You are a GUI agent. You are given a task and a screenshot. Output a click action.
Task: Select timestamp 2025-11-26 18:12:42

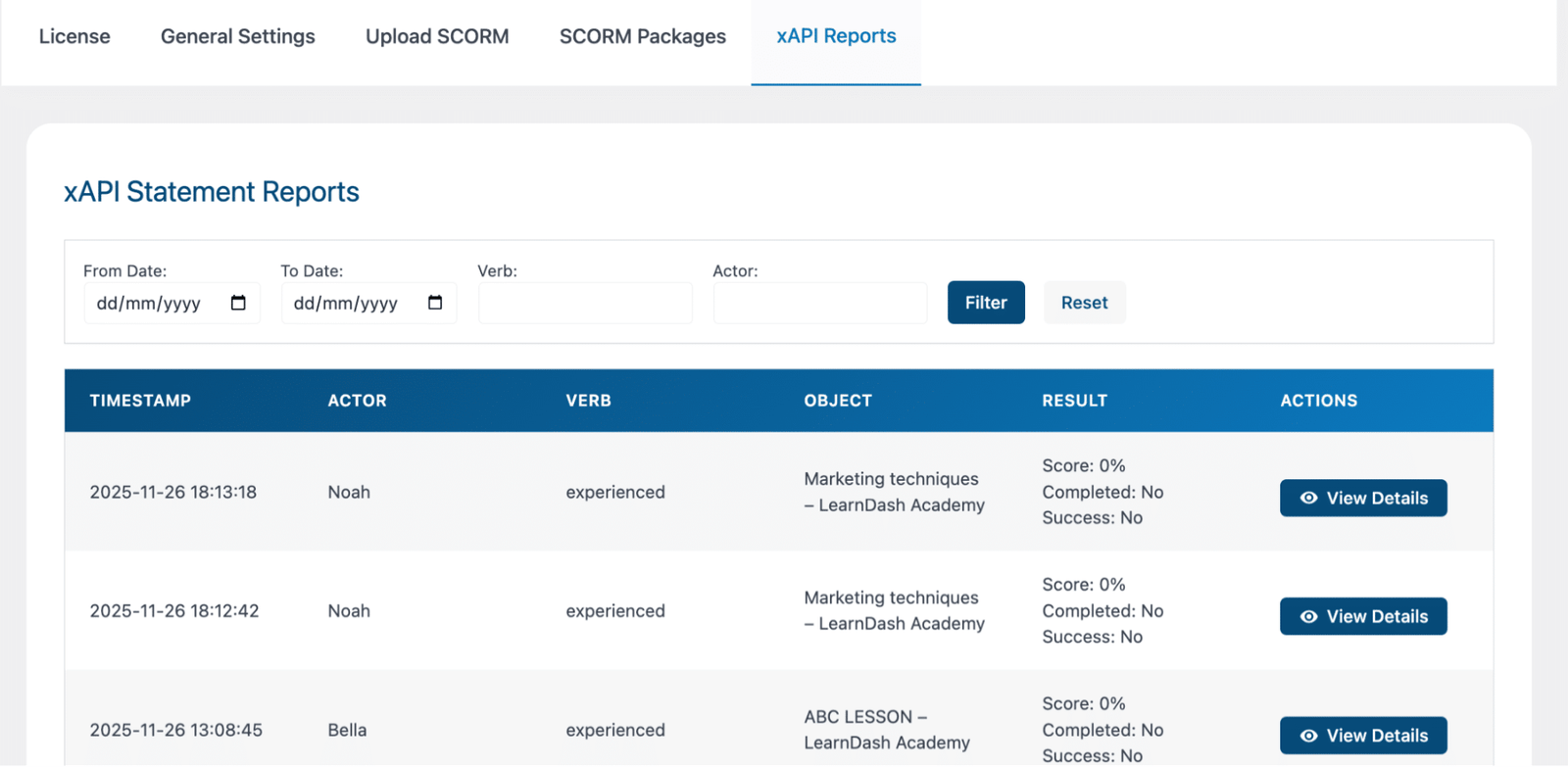click(174, 610)
